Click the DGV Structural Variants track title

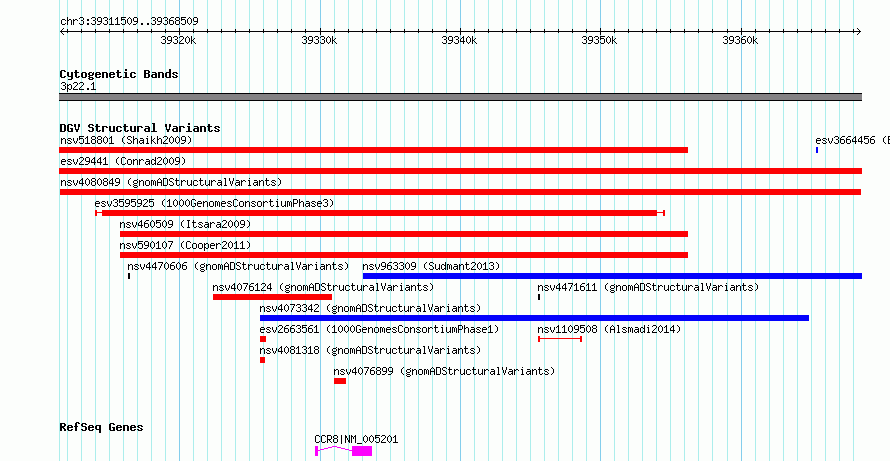(140, 128)
